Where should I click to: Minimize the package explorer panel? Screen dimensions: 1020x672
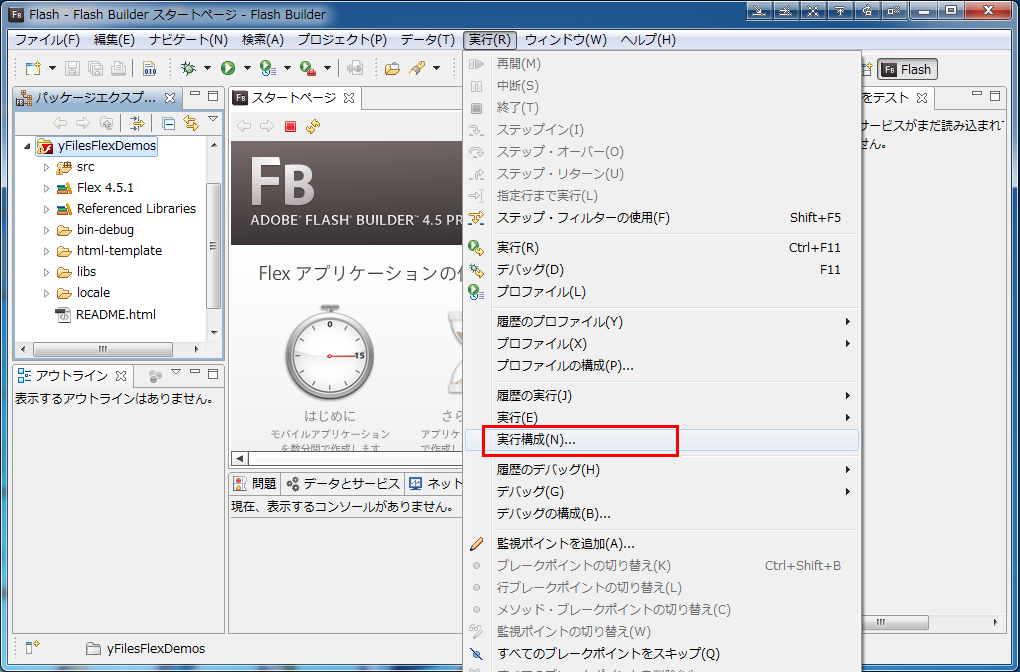click(195, 96)
